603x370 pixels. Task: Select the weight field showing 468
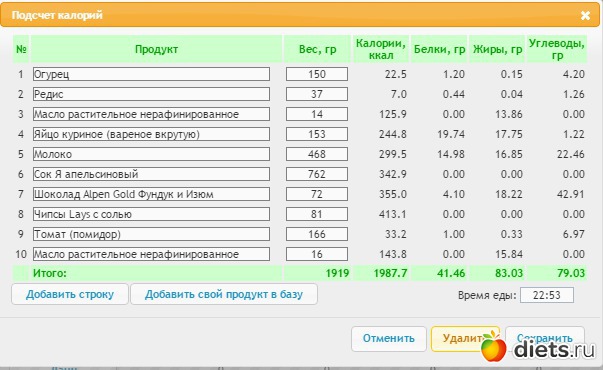coord(317,154)
